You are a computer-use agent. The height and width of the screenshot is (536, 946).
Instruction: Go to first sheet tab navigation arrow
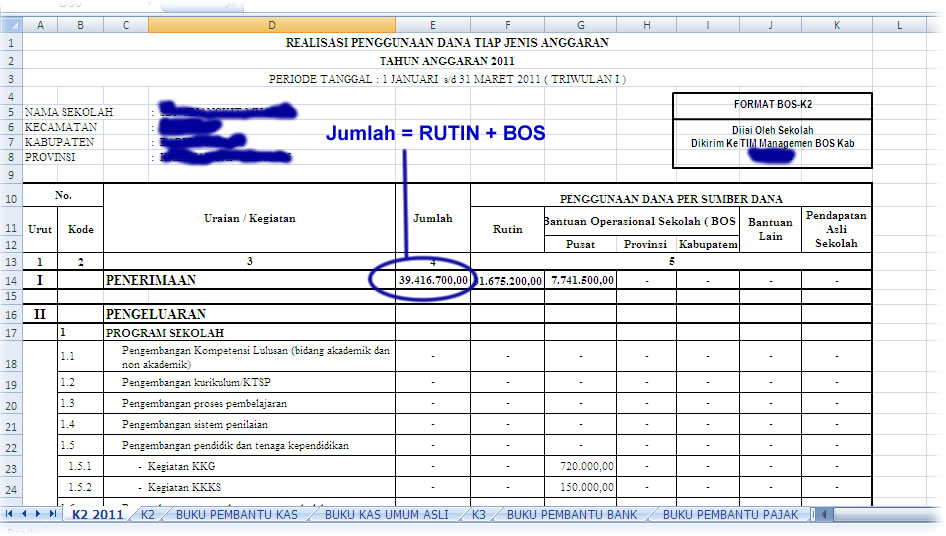click(9, 514)
